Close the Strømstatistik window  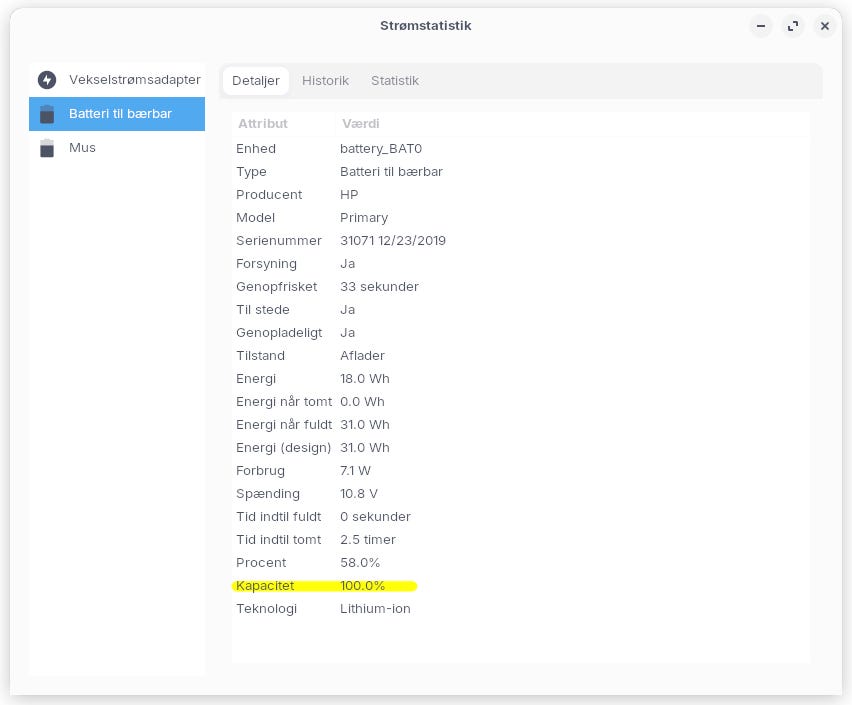click(824, 26)
